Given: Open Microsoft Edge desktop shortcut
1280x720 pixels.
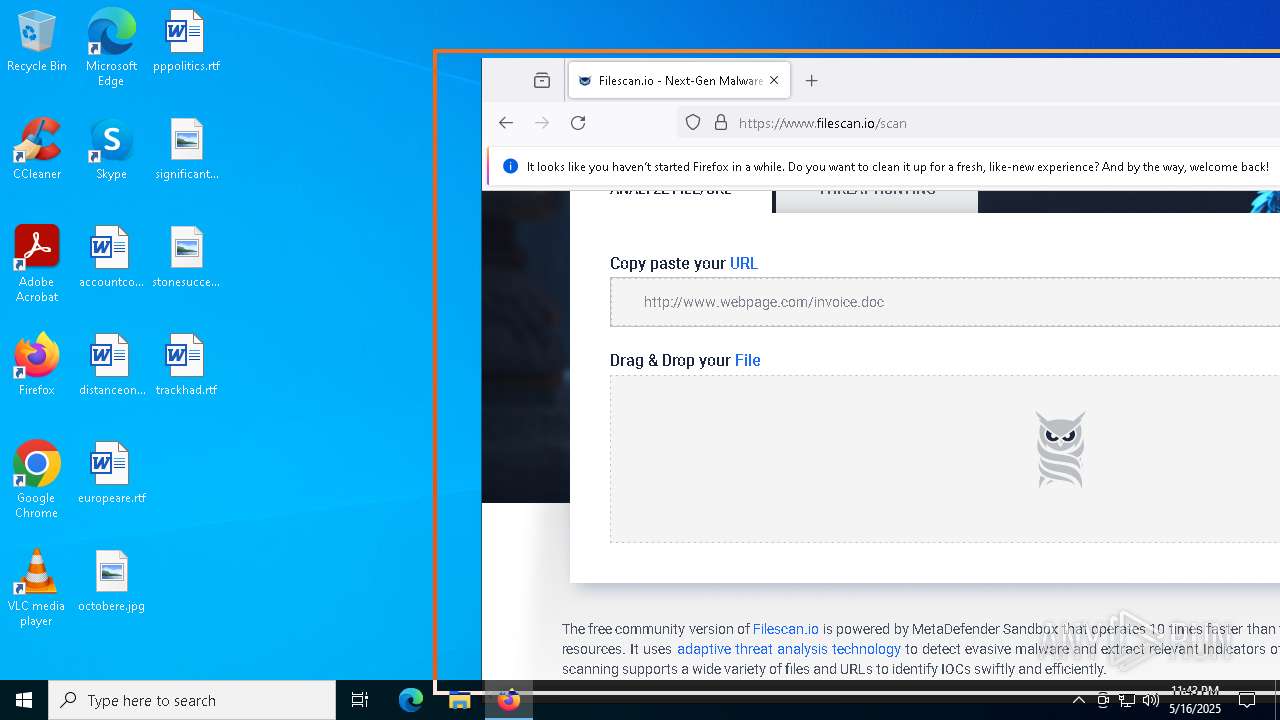Looking at the screenshot, I should pos(111,47).
